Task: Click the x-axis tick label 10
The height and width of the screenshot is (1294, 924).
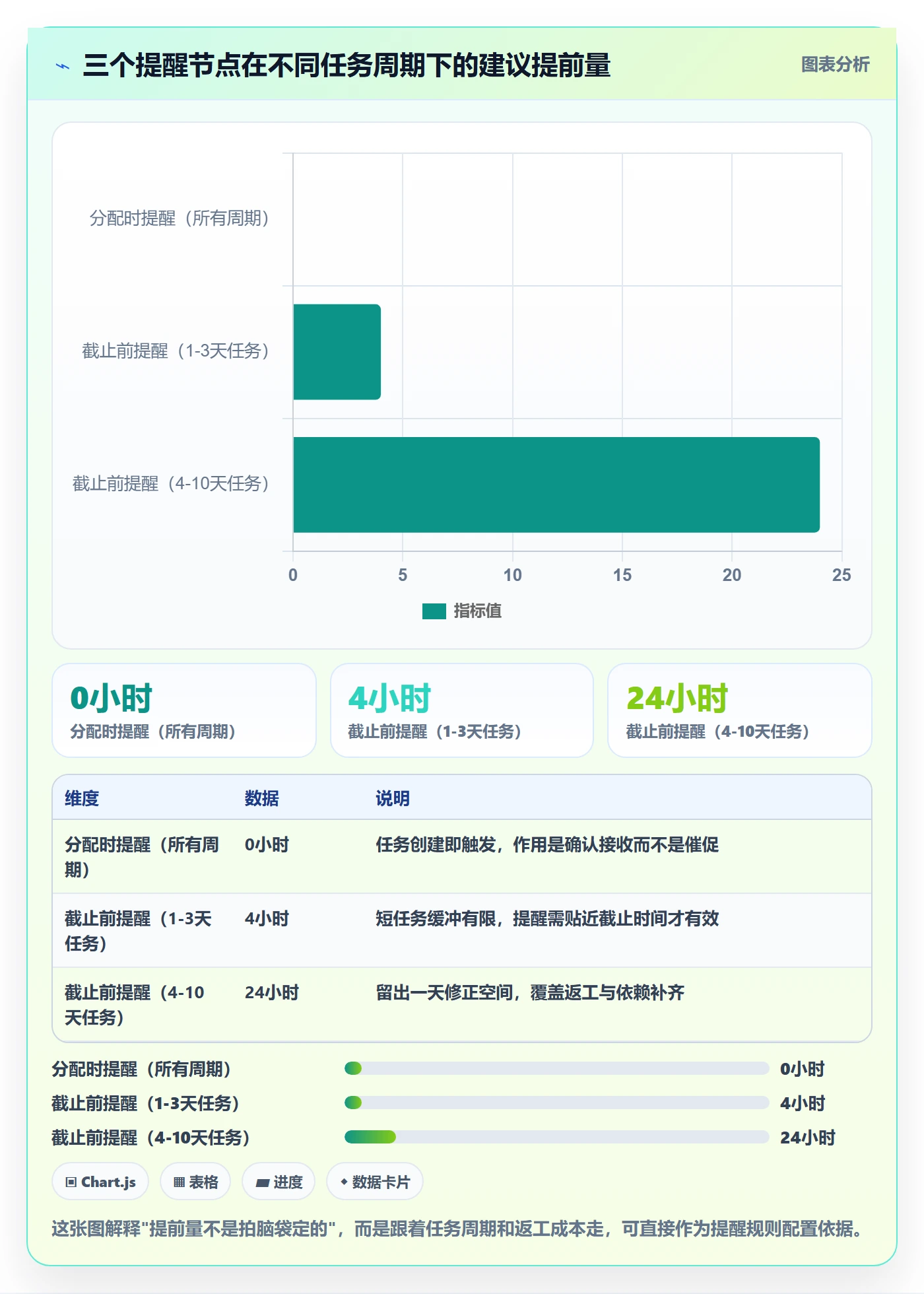Action: click(512, 575)
